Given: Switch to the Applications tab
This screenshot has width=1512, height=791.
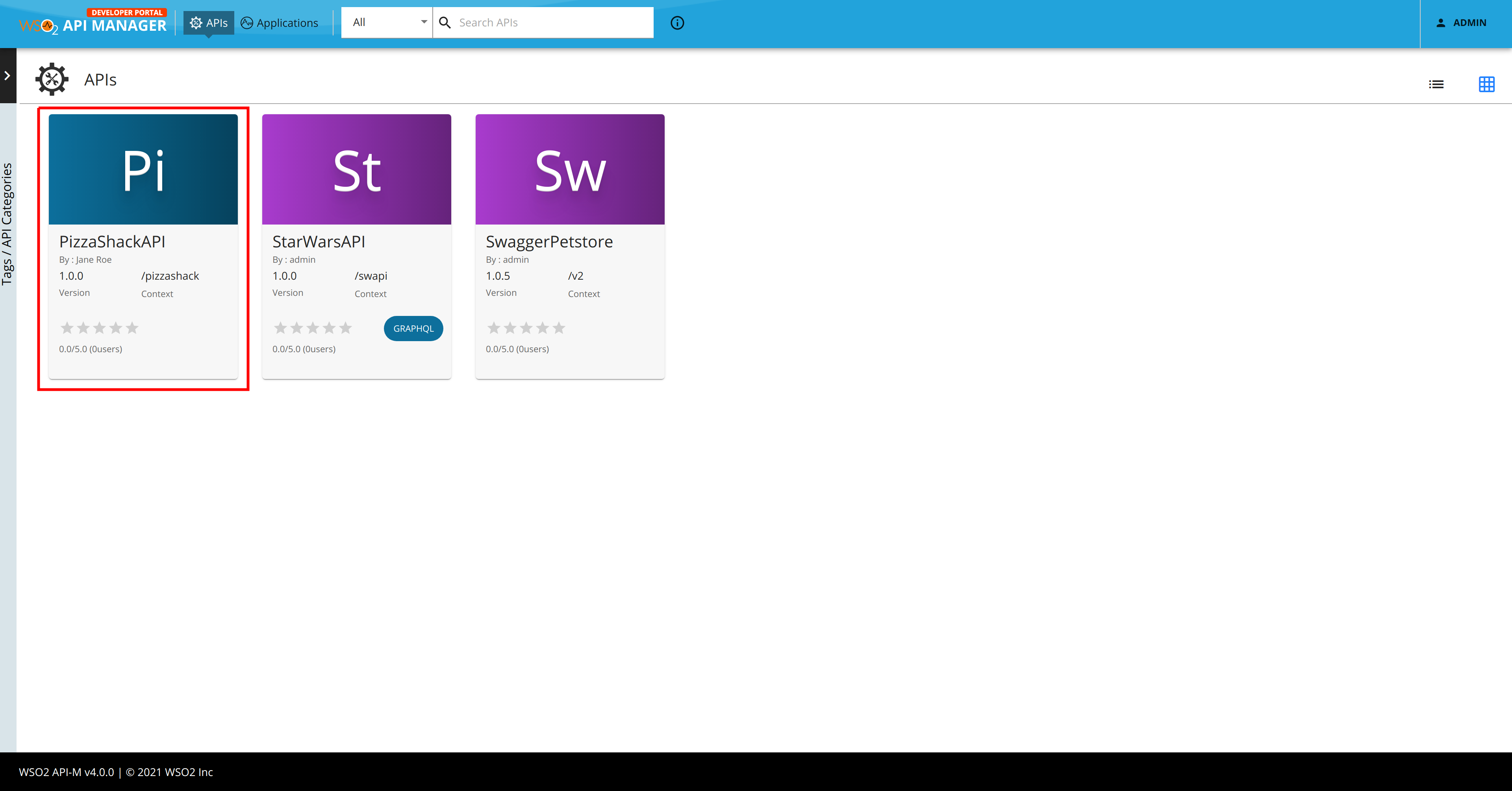Looking at the screenshot, I should pyautogui.click(x=280, y=23).
